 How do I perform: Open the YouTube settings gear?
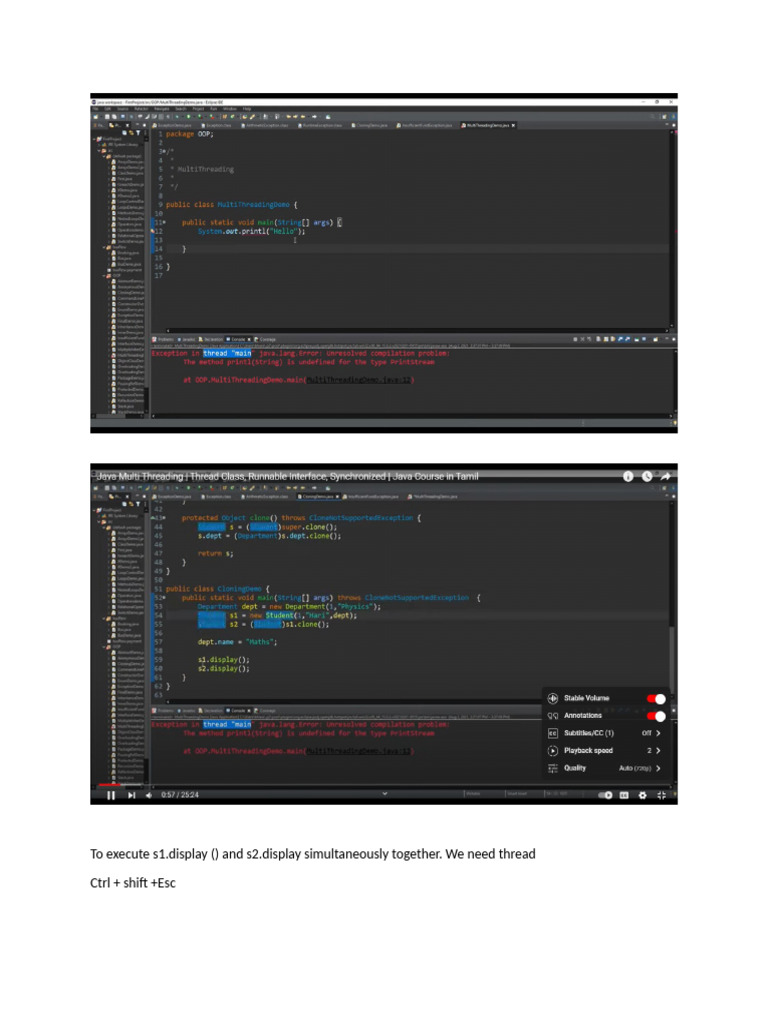(x=643, y=795)
